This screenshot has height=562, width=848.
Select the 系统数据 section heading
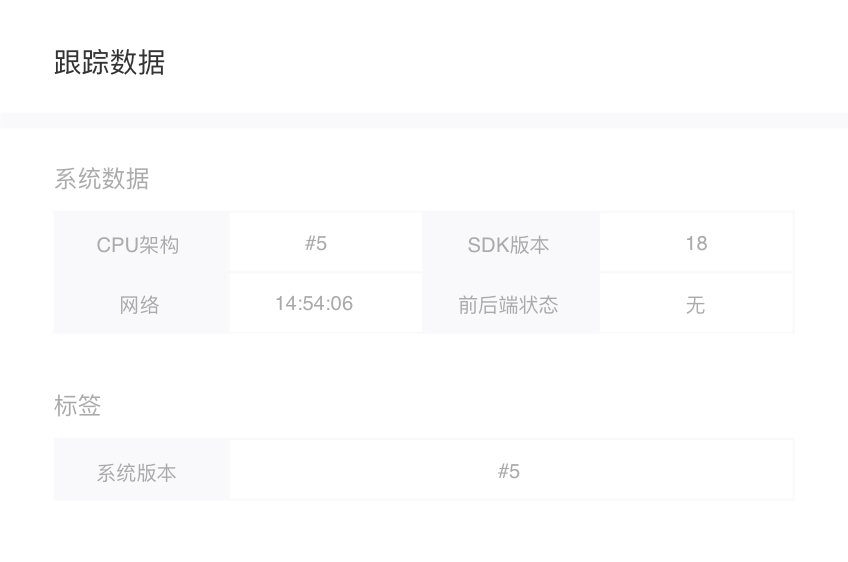coord(102,178)
